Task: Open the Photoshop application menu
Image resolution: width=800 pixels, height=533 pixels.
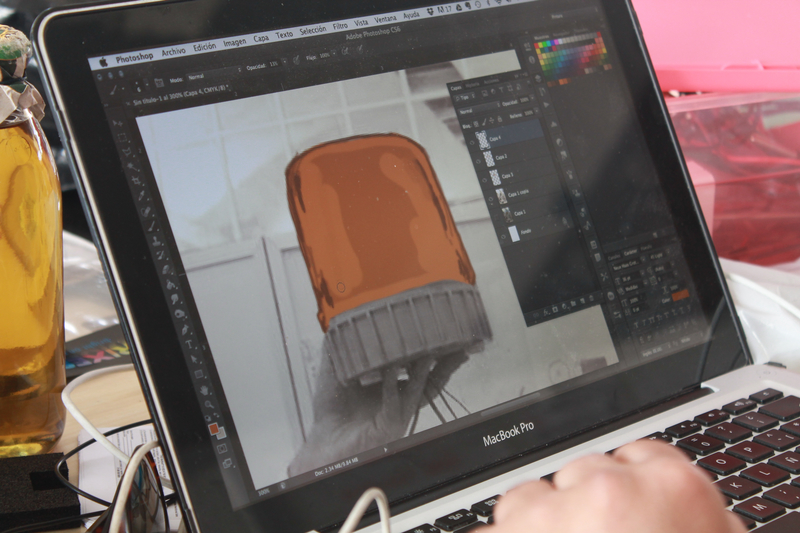Action: (134, 58)
